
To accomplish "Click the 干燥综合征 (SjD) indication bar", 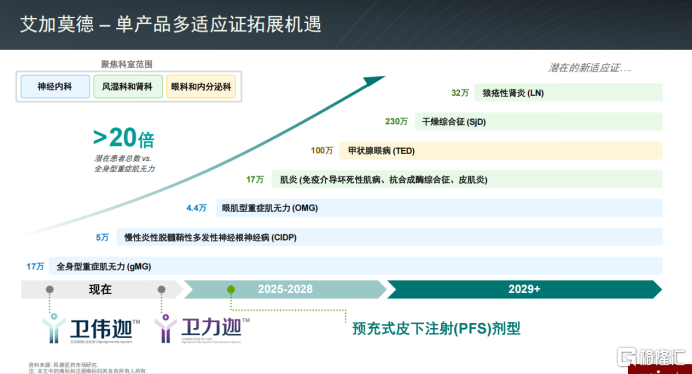I will pyautogui.click(x=538, y=121).
